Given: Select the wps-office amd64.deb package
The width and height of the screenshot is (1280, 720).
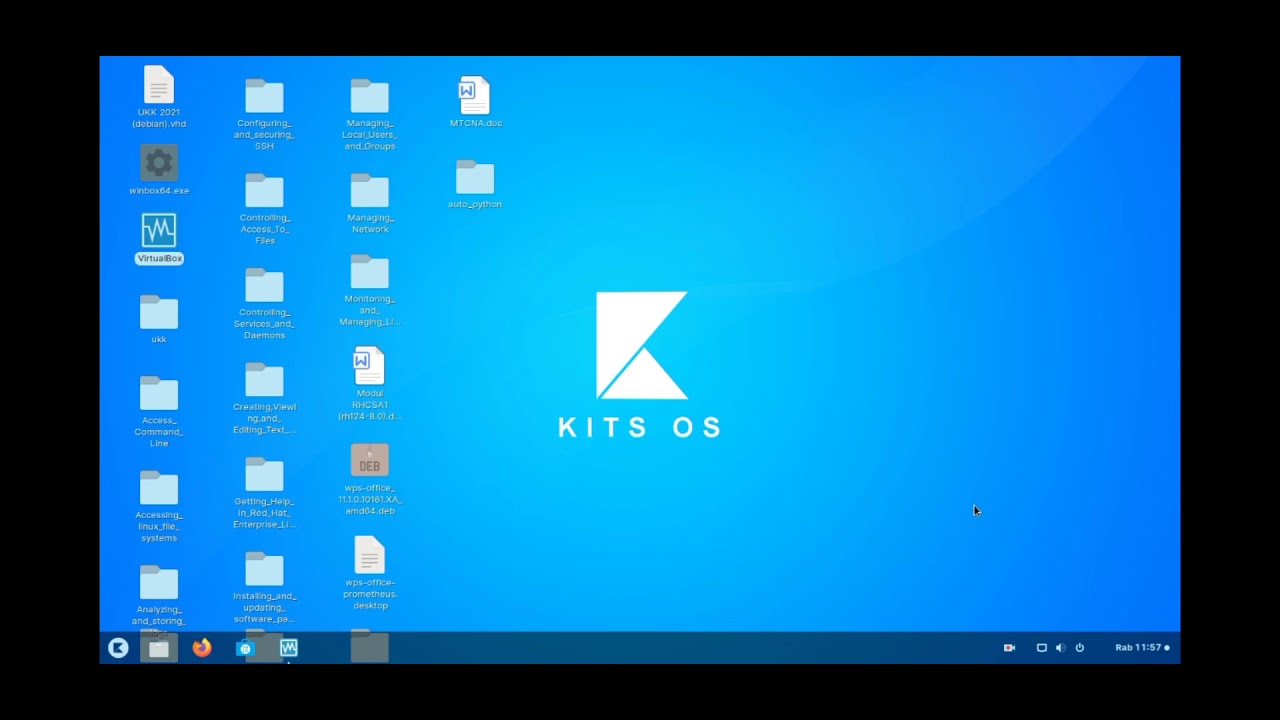Looking at the screenshot, I should 370,479.
